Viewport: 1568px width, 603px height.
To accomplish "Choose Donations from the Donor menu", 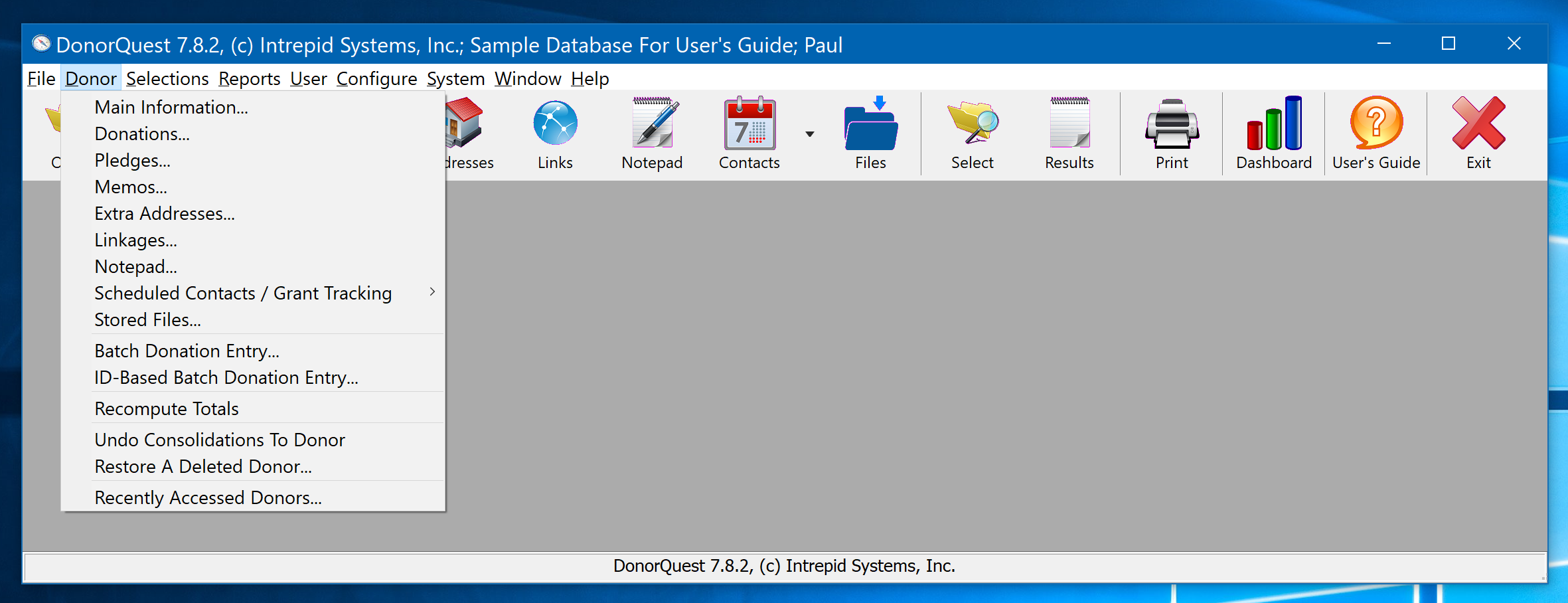I will pos(253,133).
